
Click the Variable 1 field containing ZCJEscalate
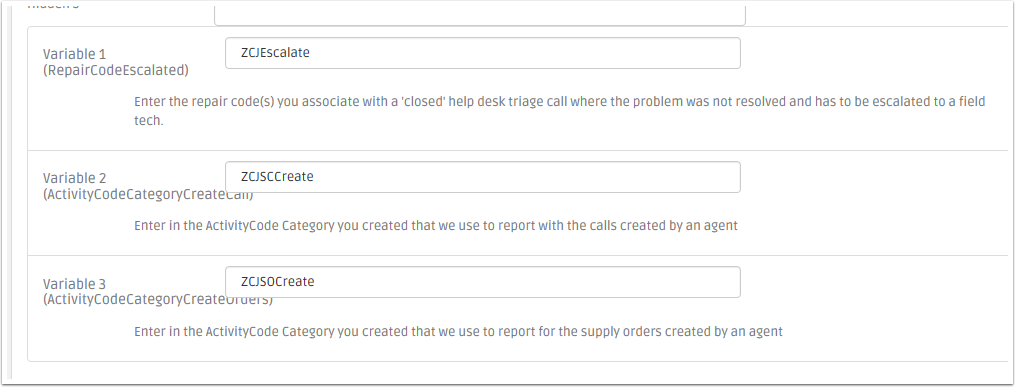click(482, 53)
